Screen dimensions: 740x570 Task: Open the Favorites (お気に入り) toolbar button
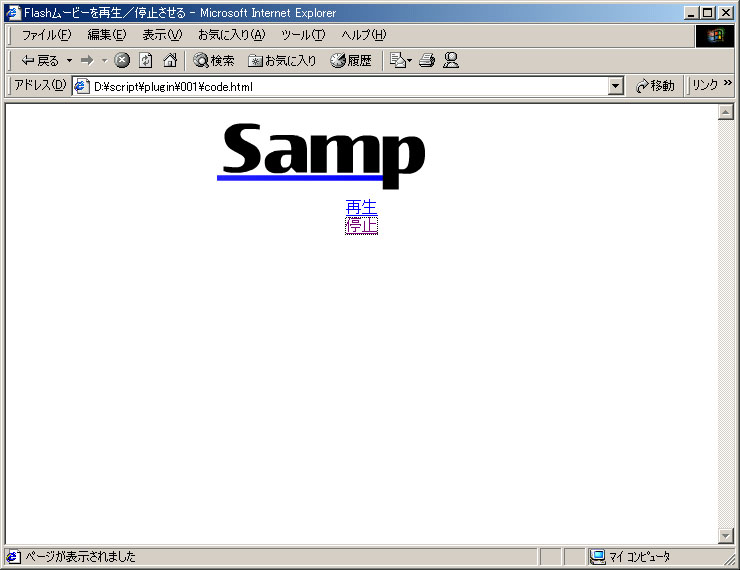[282, 60]
